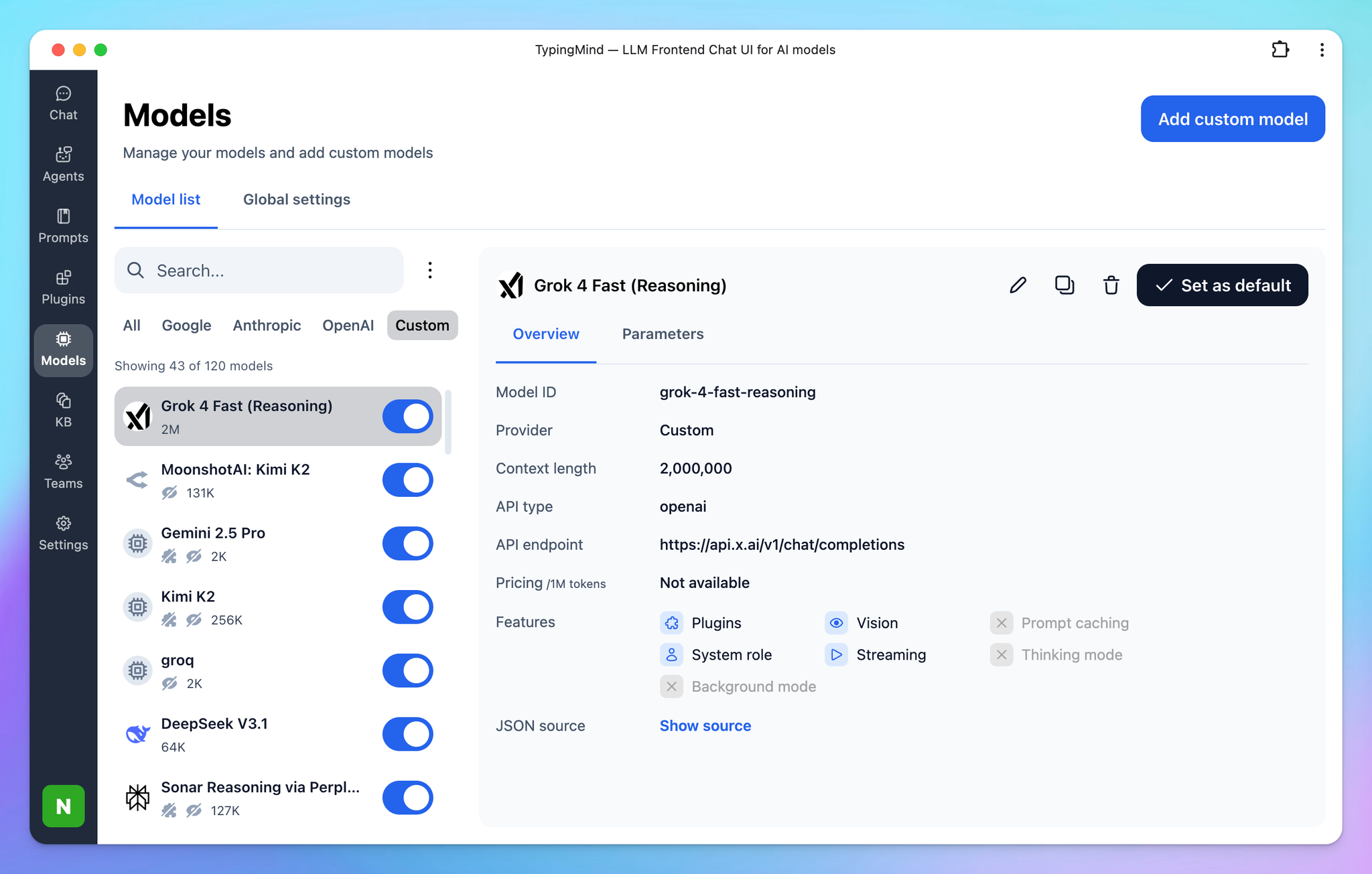Navigate to Plugins via the sidebar
This screenshot has width=1372, height=874.
[x=62, y=287]
